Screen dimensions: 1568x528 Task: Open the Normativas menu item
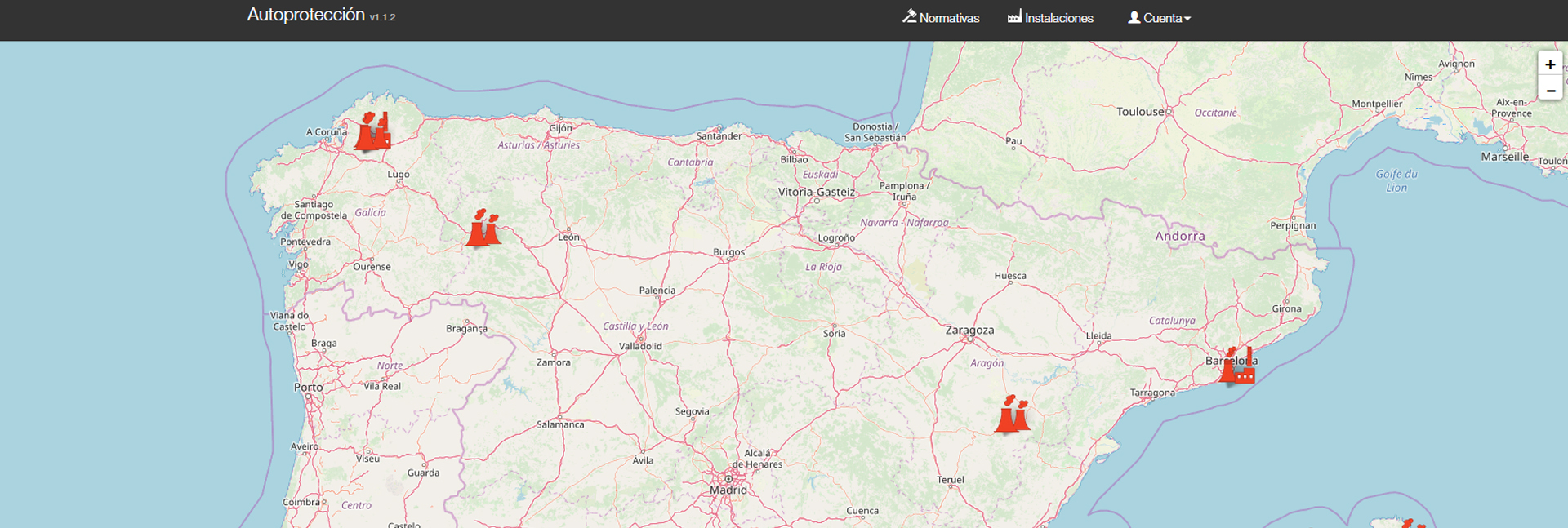click(949, 18)
